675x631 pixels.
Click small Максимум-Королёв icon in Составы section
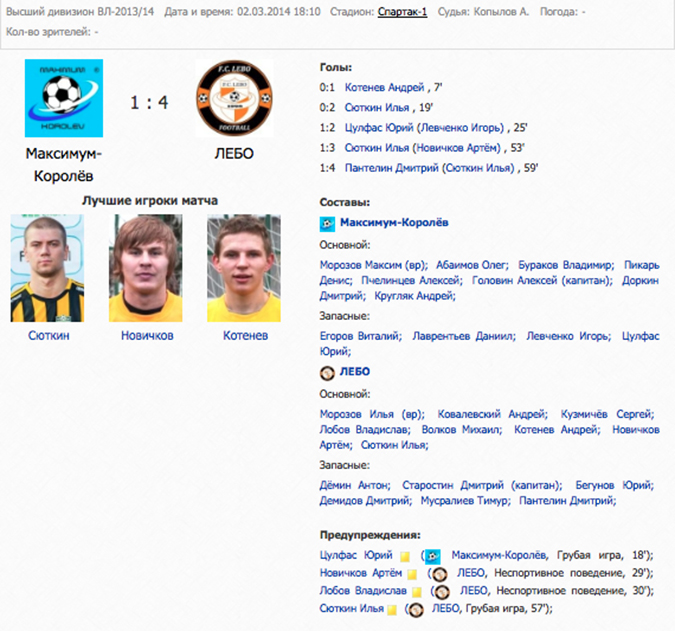pos(327,224)
